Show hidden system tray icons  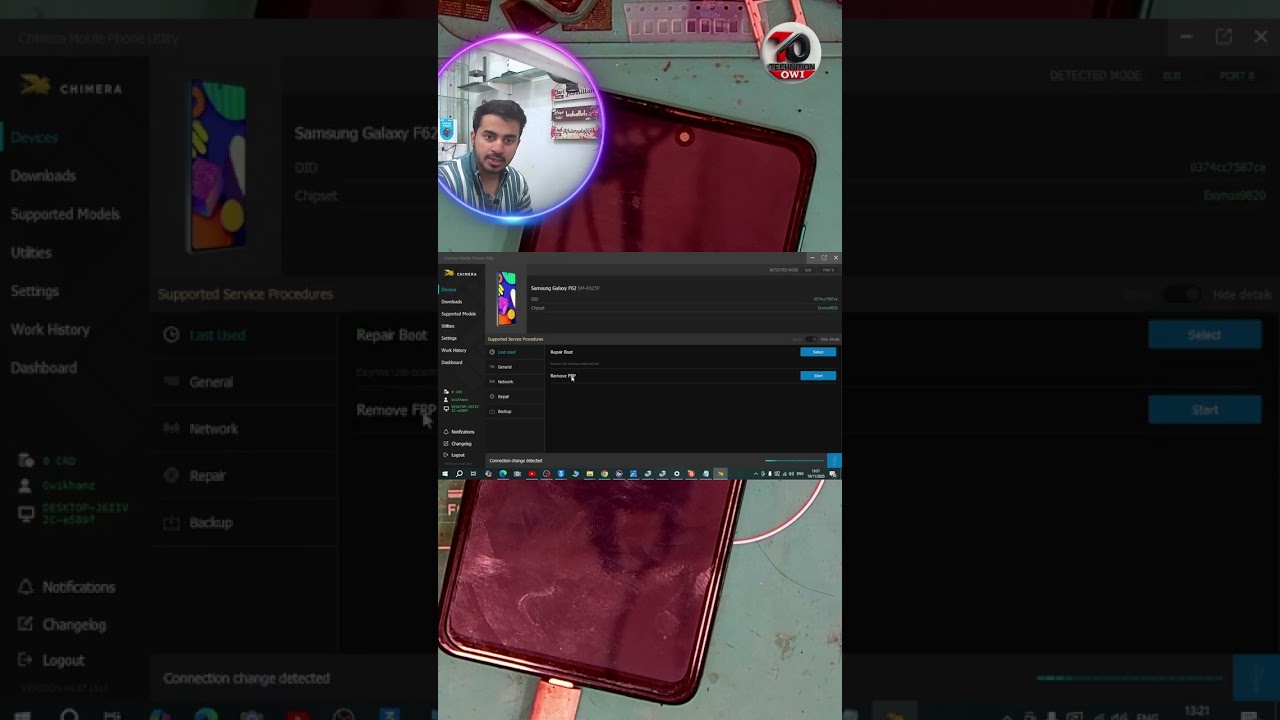coord(756,474)
